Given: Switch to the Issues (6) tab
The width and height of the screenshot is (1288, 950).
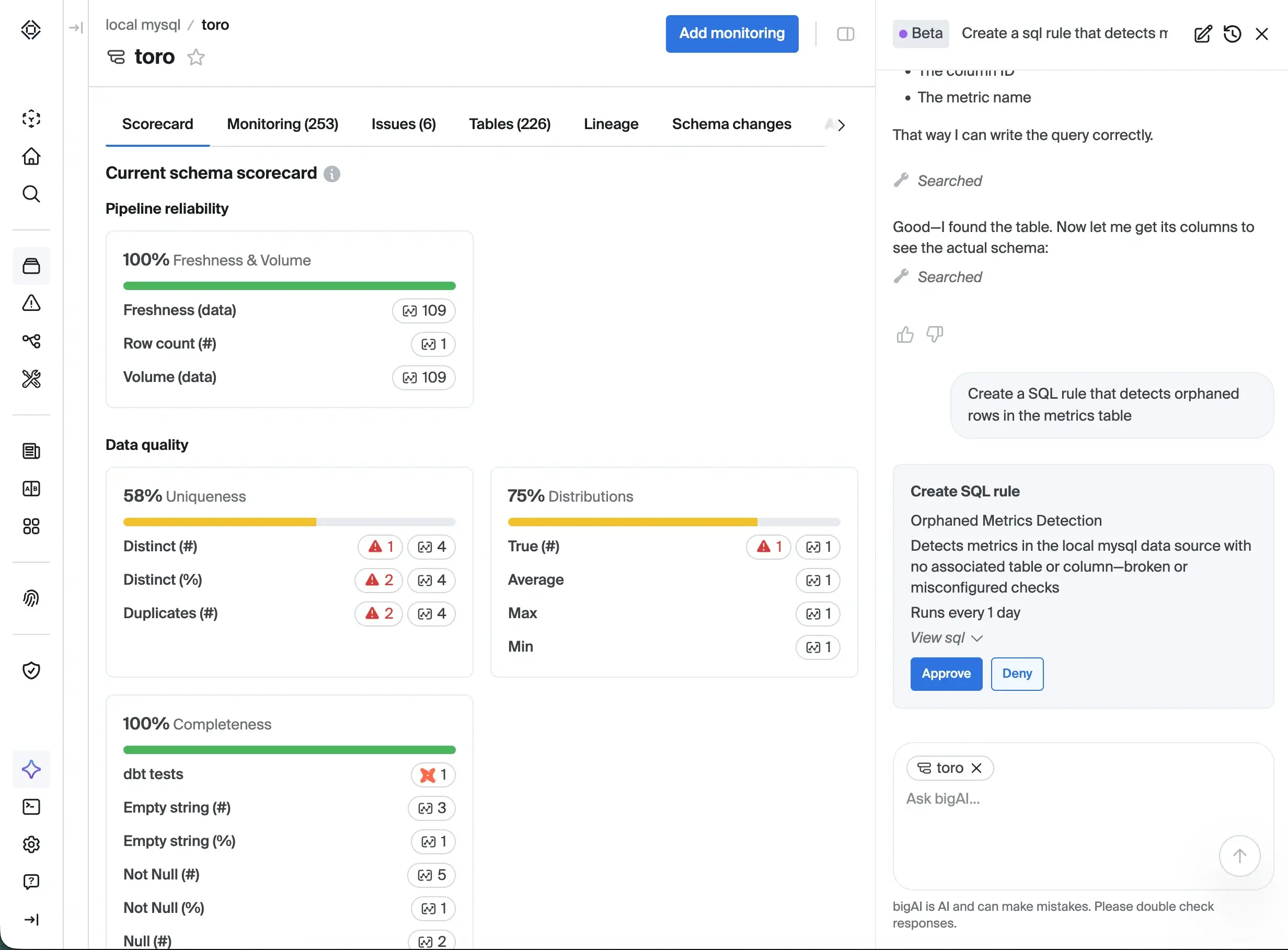Looking at the screenshot, I should 403,124.
